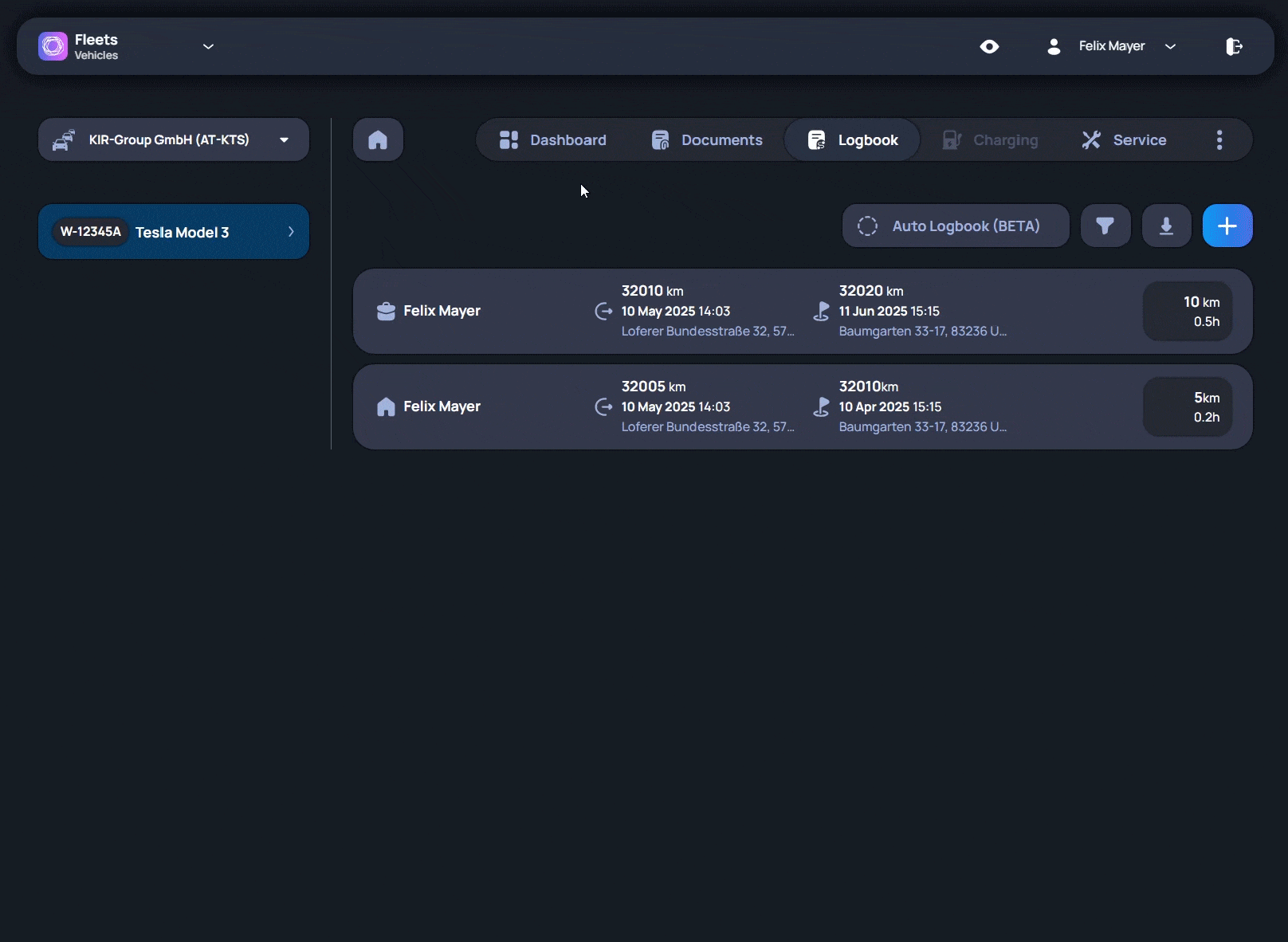Add a new logbook entry with plus
Viewport: 1288px width, 942px height.
tap(1227, 226)
